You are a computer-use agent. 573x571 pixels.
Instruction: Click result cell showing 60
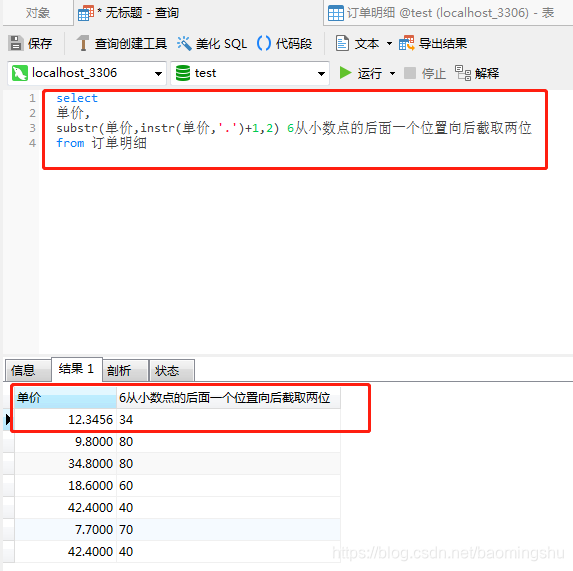click(228, 486)
